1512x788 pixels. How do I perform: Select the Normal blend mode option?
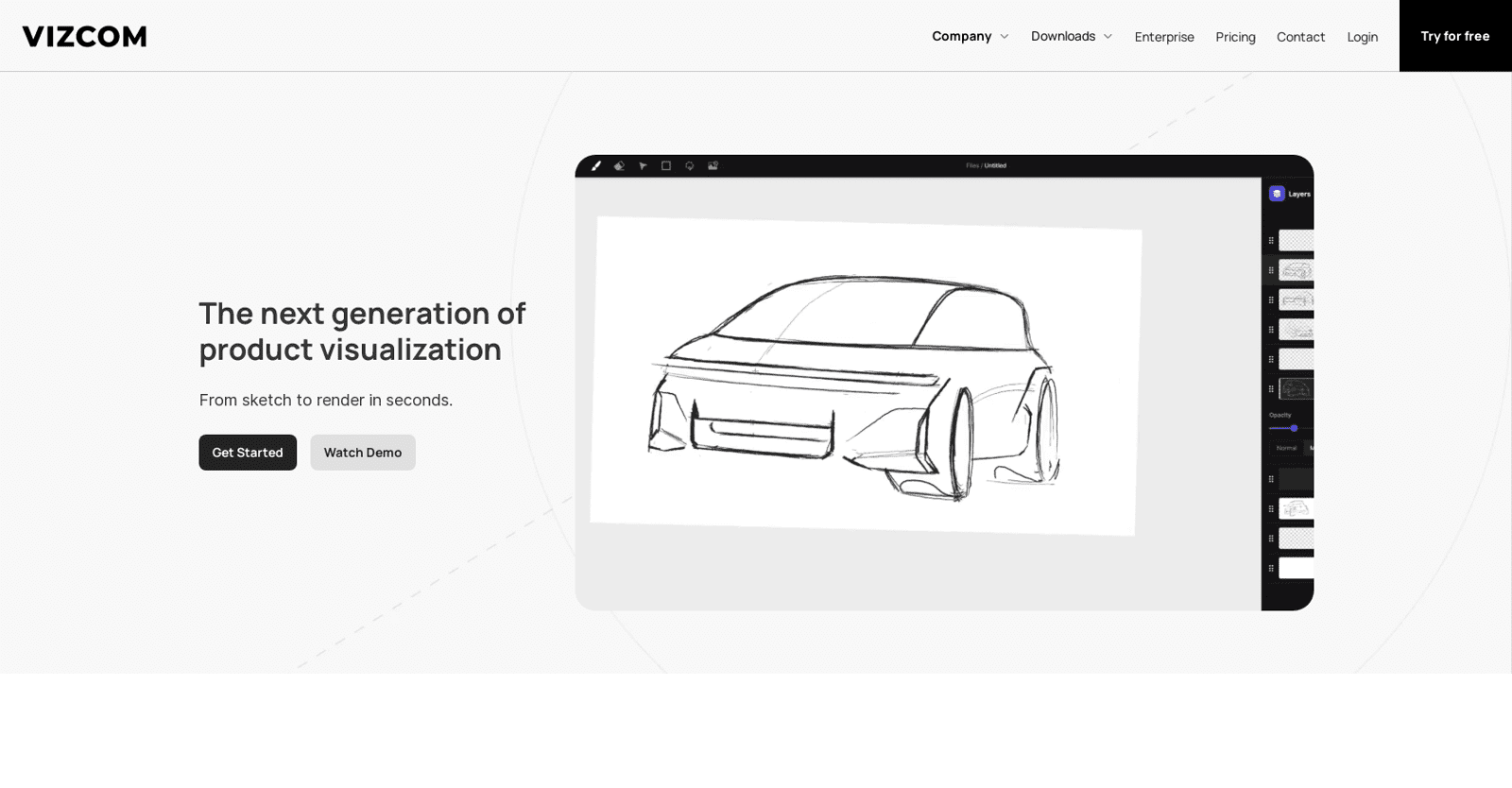[x=1286, y=448]
